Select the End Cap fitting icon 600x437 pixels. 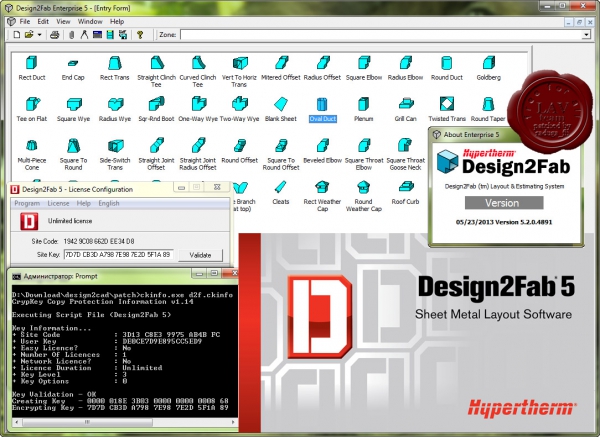[x=73, y=63]
